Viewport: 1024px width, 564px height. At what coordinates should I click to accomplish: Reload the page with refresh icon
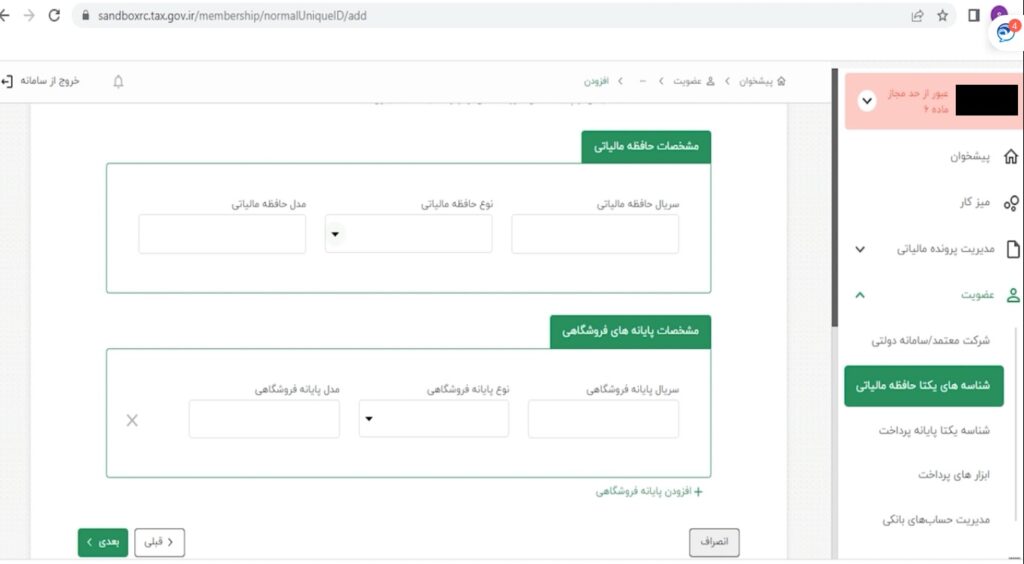pyautogui.click(x=55, y=16)
